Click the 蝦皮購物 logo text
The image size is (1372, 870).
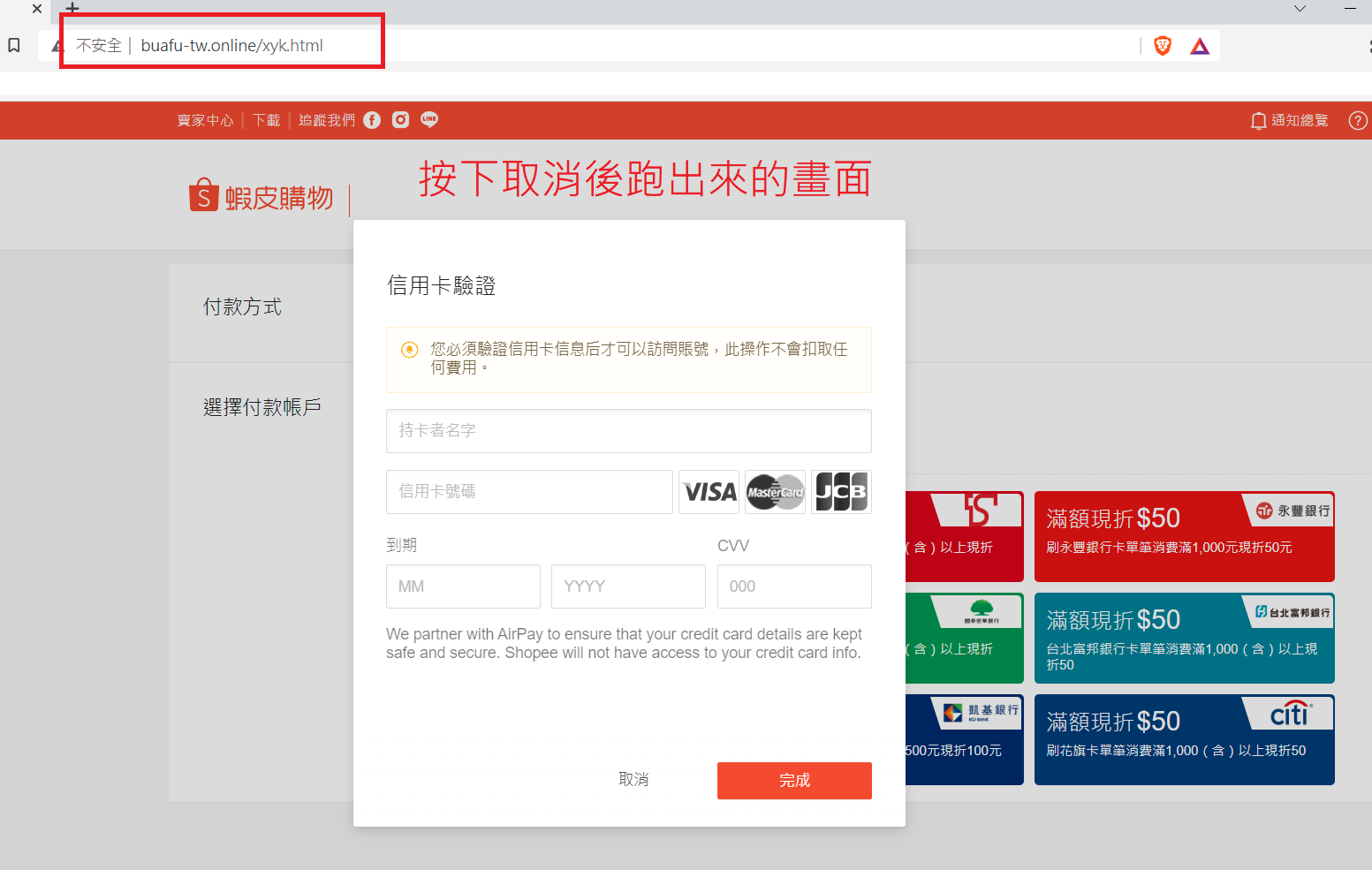point(279,198)
